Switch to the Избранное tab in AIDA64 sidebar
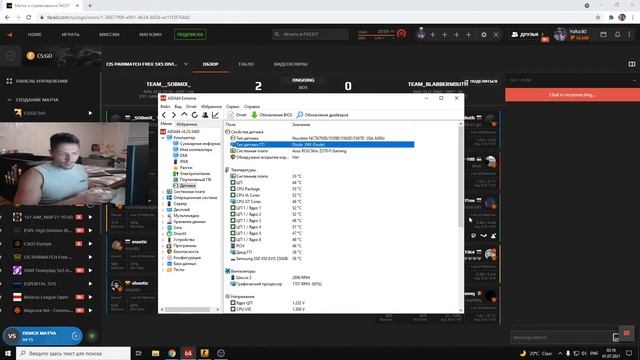The image size is (640, 360). (x=187, y=124)
